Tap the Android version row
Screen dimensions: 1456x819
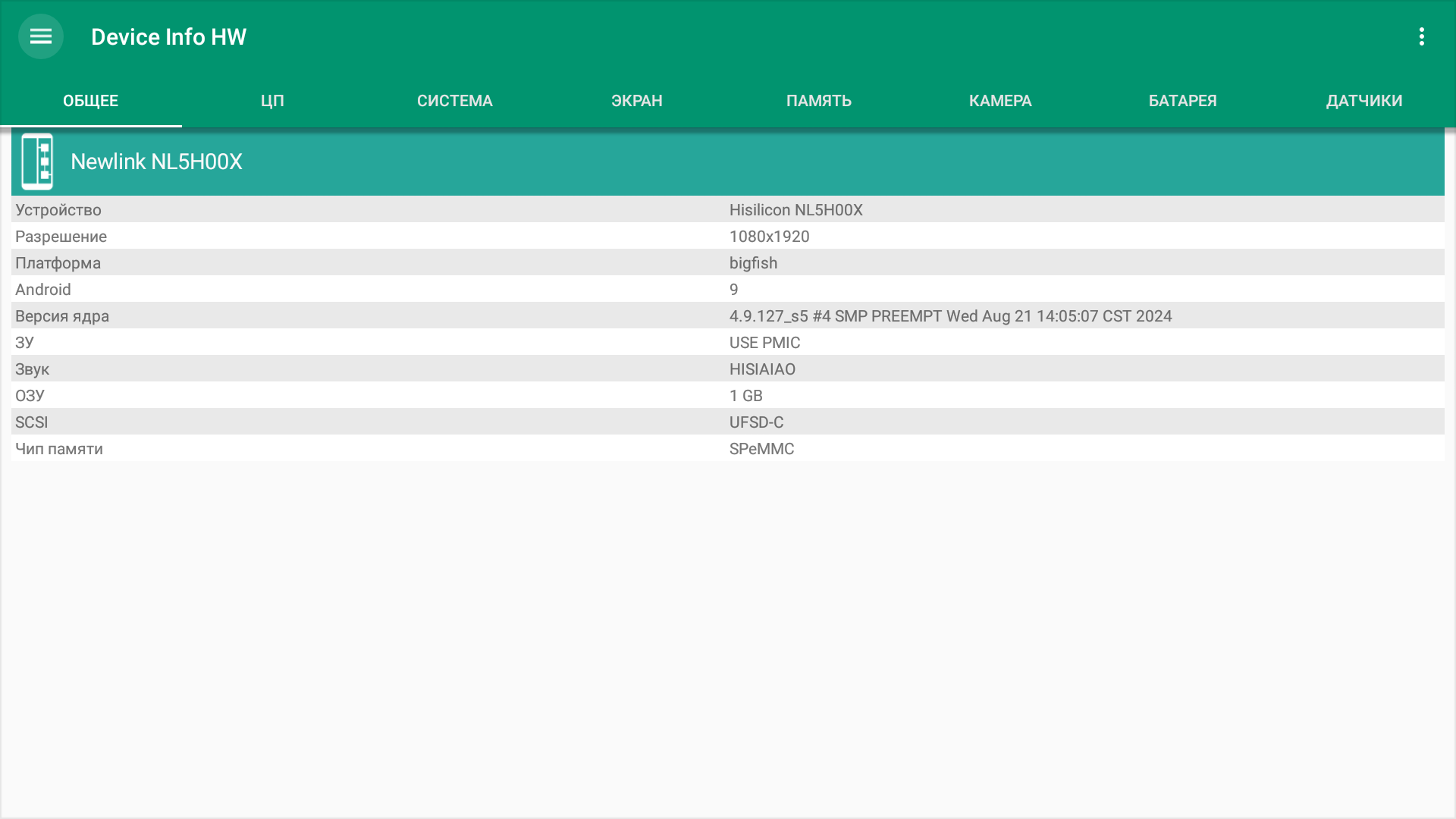point(728,290)
